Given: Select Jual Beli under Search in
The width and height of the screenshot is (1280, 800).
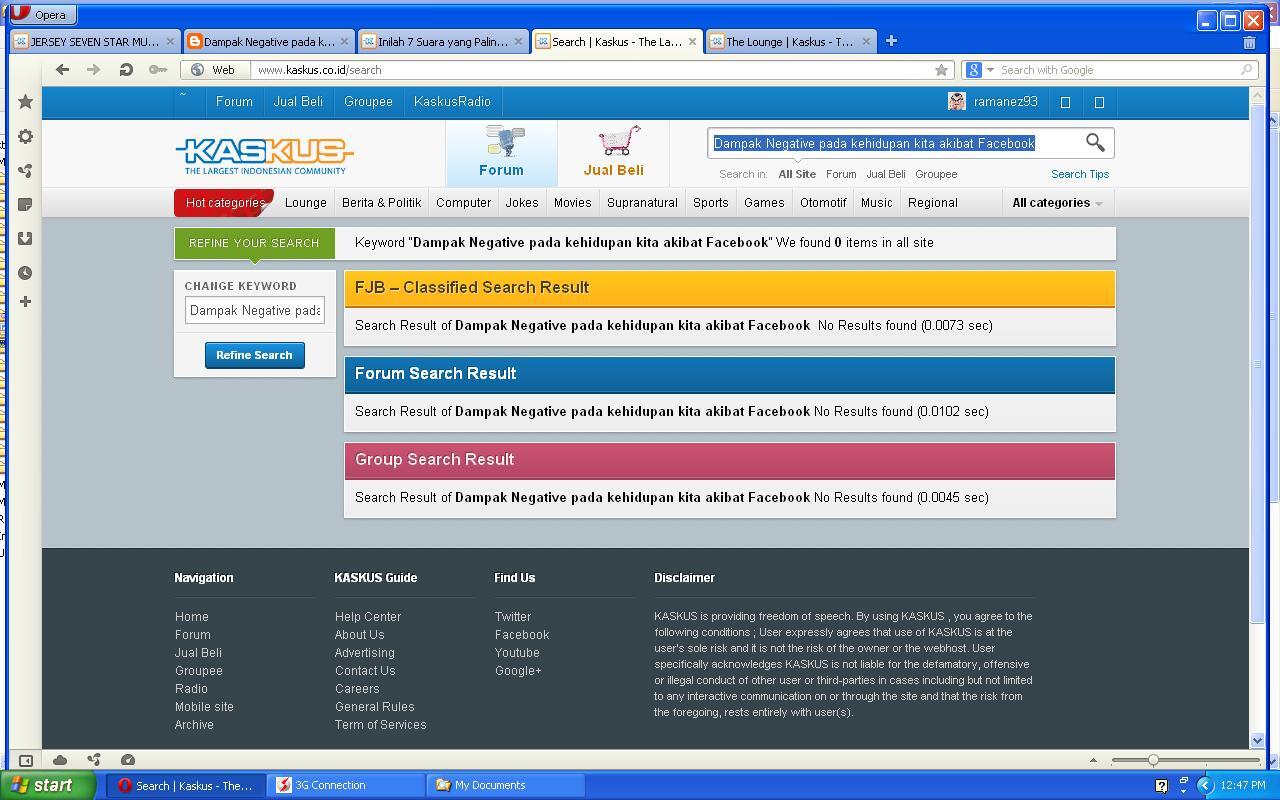Looking at the screenshot, I should tap(886, 174).
